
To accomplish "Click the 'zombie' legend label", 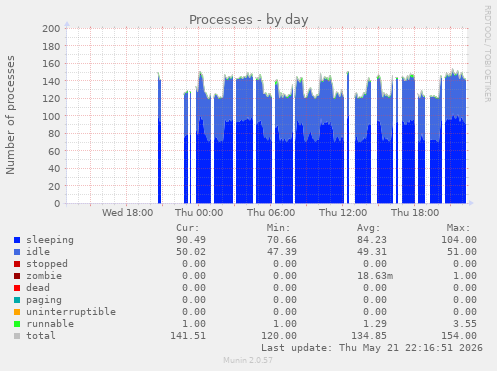I will (44, 276).
